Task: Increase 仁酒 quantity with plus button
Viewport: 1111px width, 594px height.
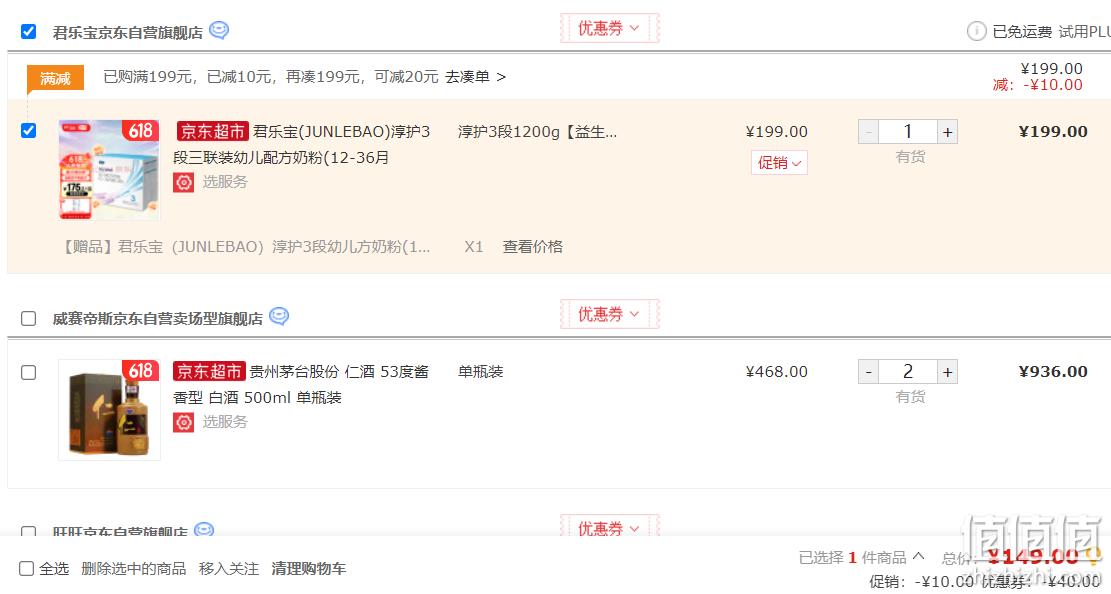Action: pyautogui.click(x=947, y=372)
